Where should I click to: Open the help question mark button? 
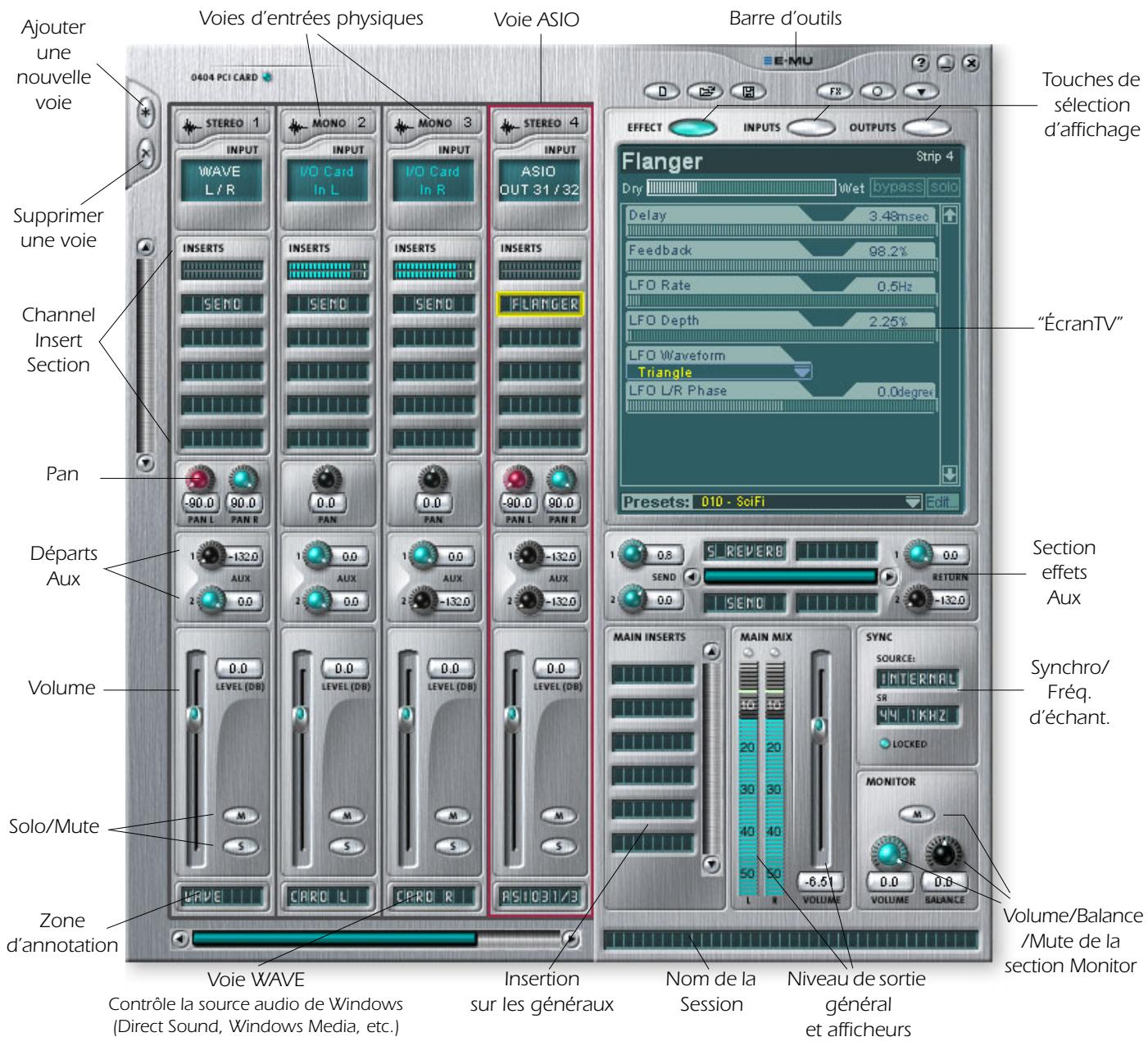point(920,63)
